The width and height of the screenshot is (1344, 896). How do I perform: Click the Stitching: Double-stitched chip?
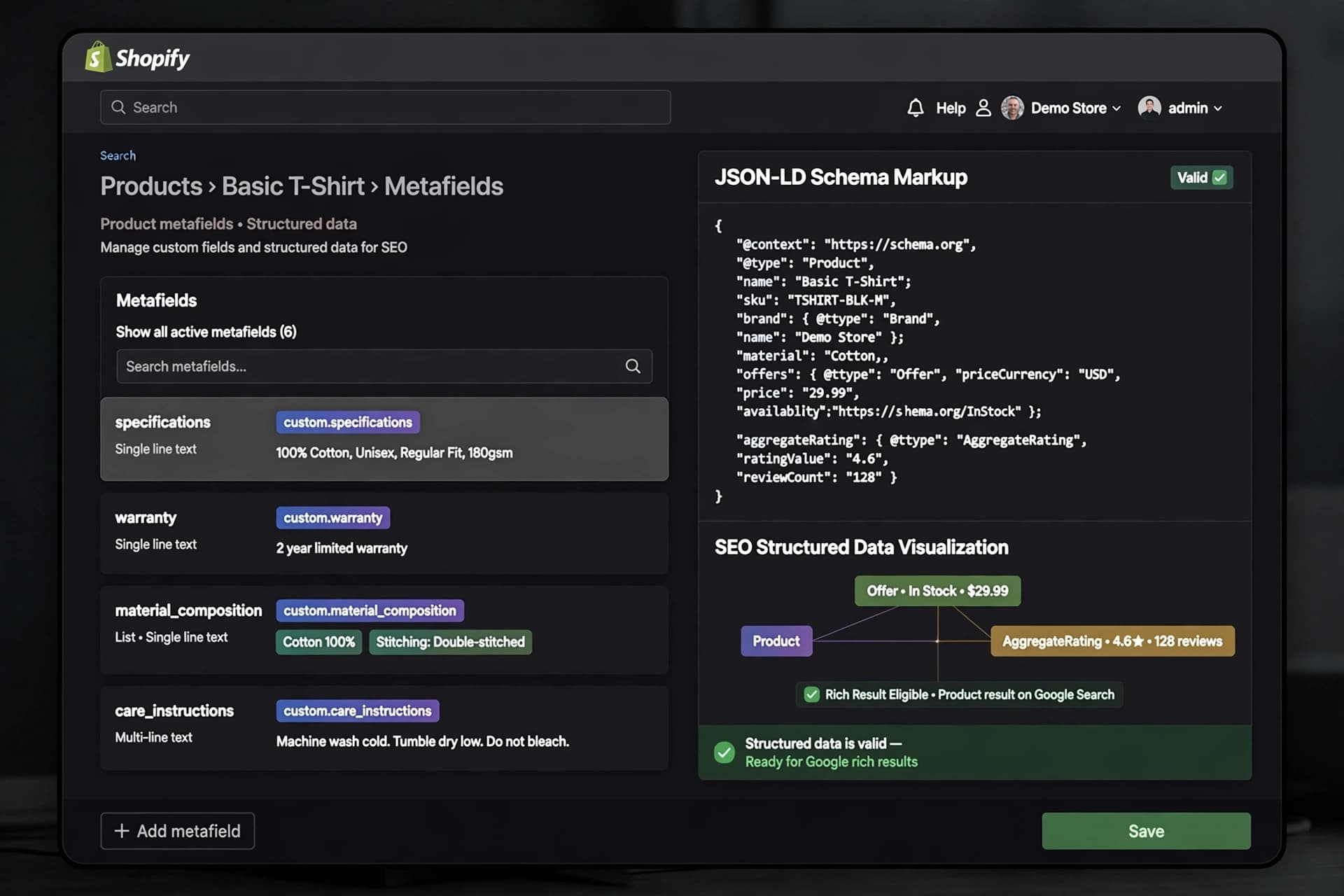coord(450,642)
